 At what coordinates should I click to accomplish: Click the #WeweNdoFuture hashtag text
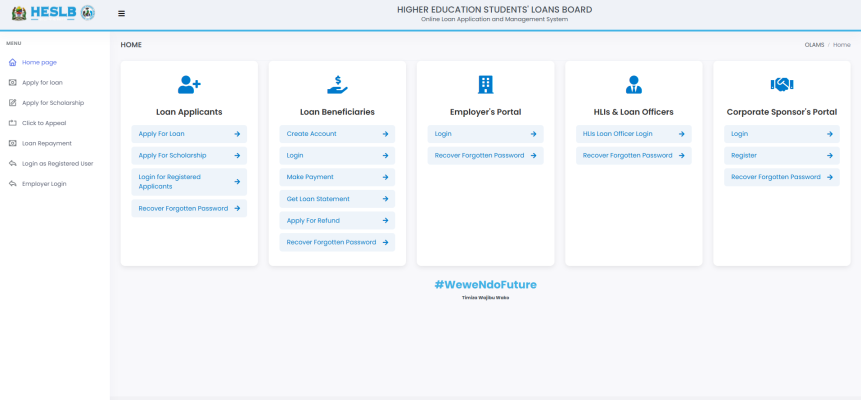click(485, 285)
